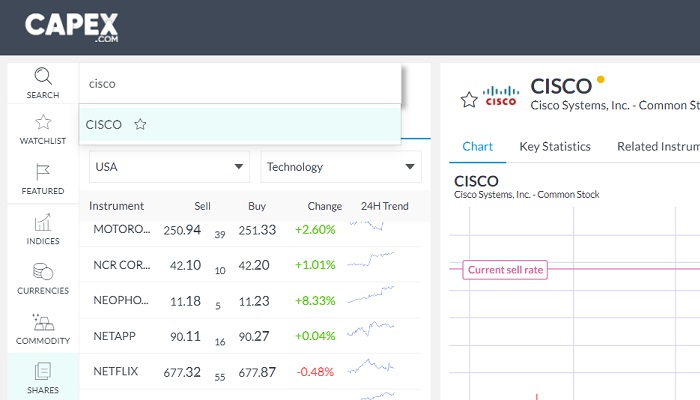Sort by Change column header

[x=325, y=206]
